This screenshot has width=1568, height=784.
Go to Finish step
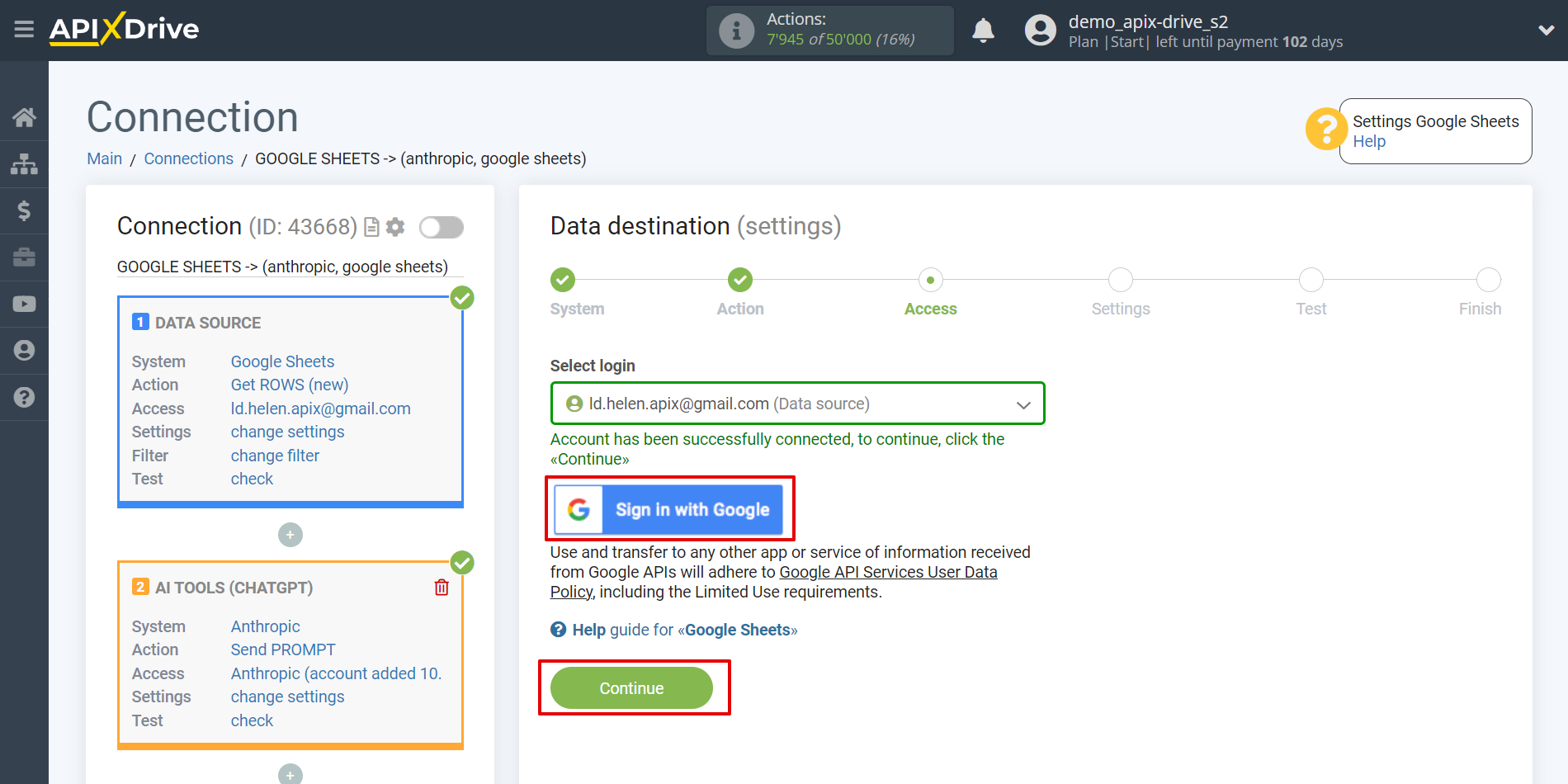[1489, 281]
